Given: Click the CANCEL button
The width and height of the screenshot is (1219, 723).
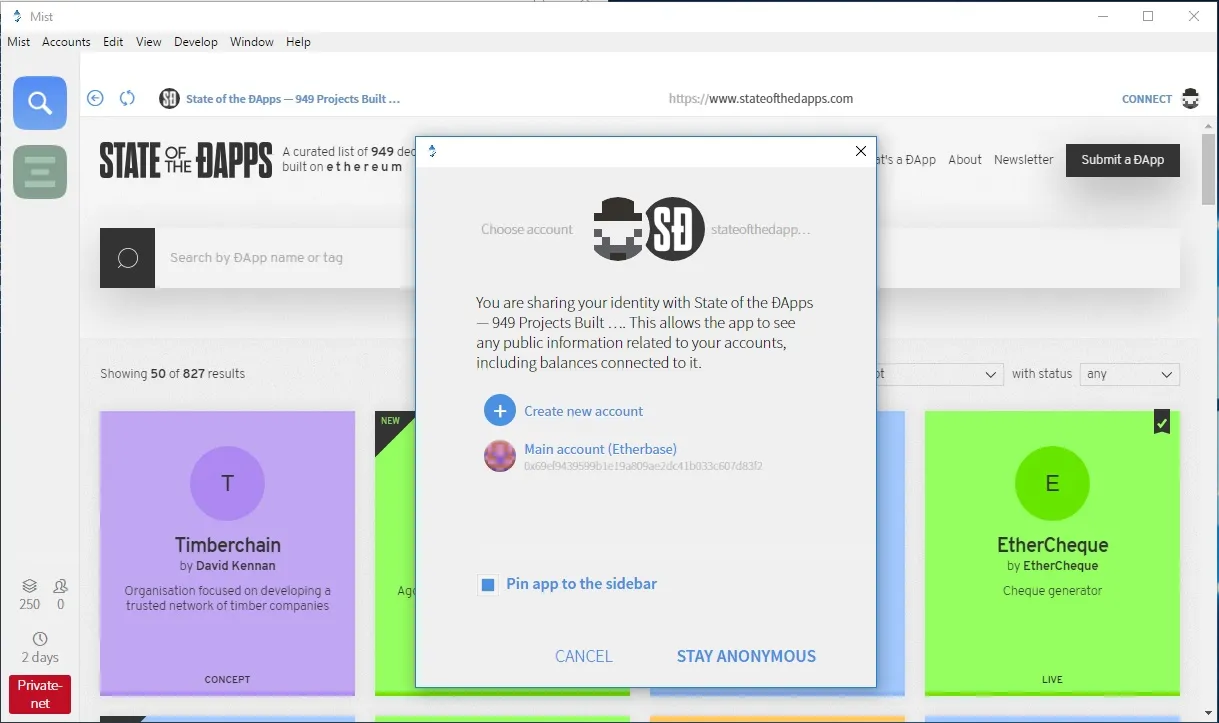Looking at the screenshot, I should (x=584, y=656).
